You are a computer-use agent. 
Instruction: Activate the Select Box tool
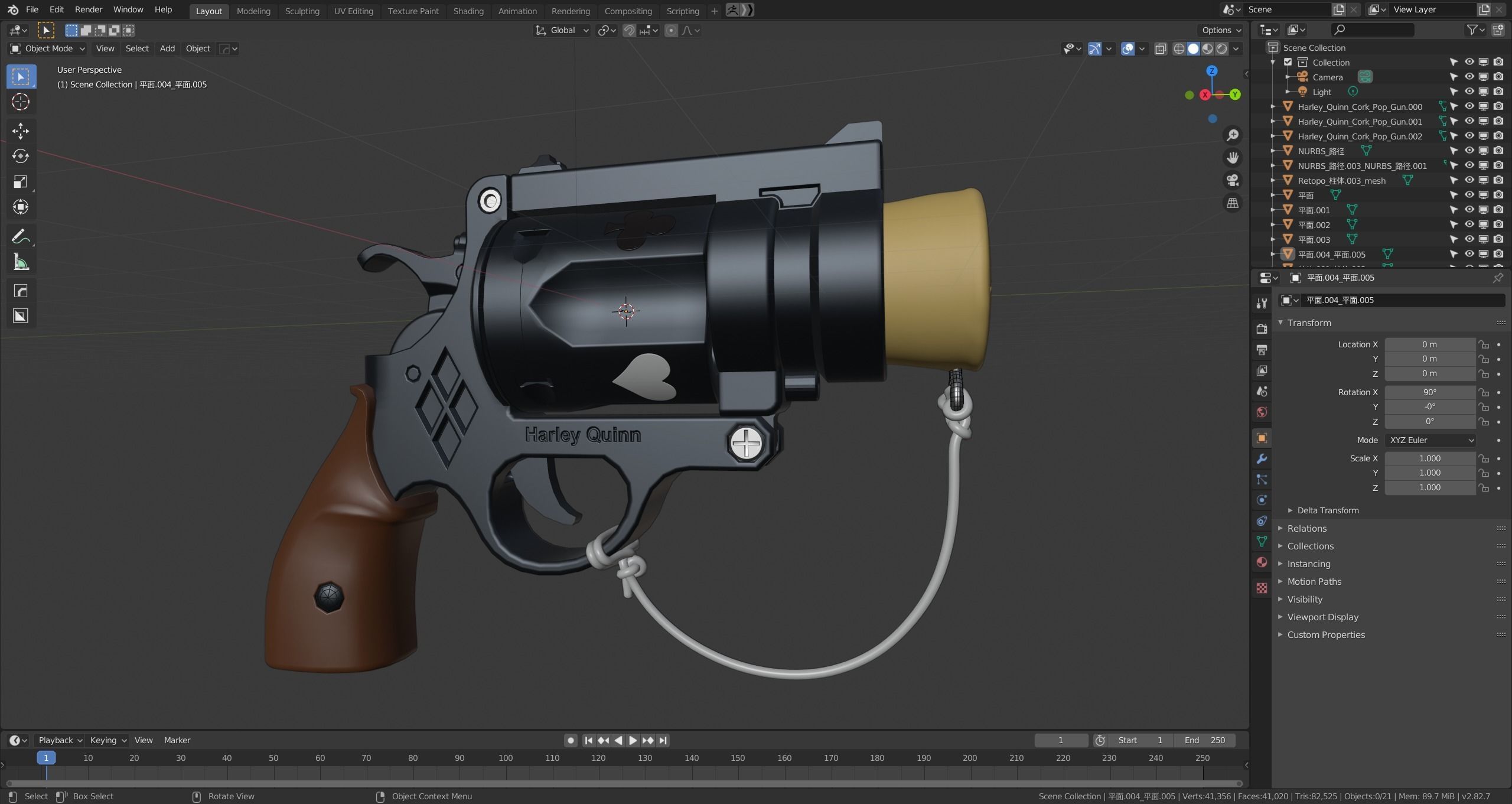pyautogui.click(x=21, y=76)
